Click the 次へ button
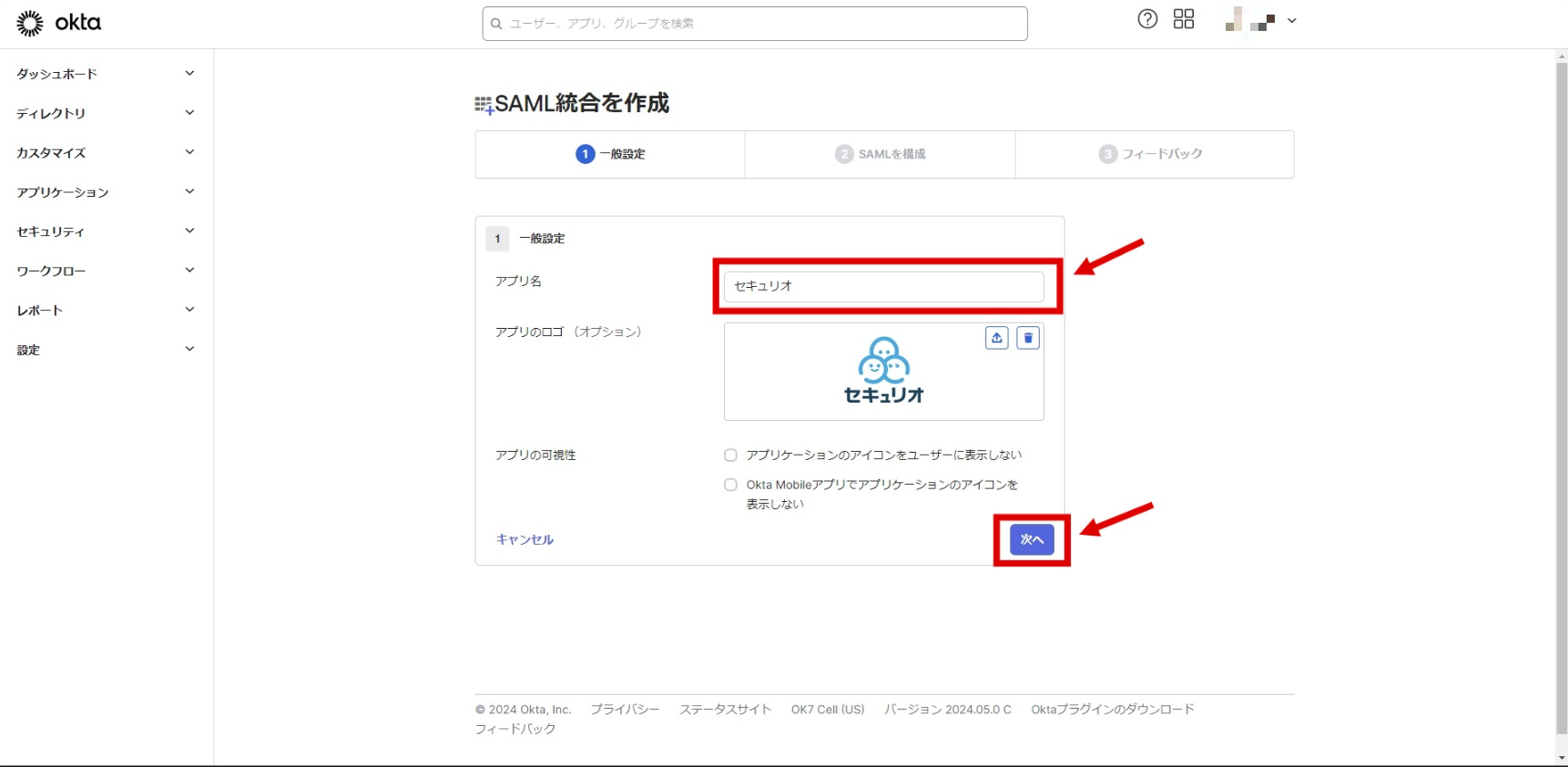1568x767 pixels. click(1032, 539)
